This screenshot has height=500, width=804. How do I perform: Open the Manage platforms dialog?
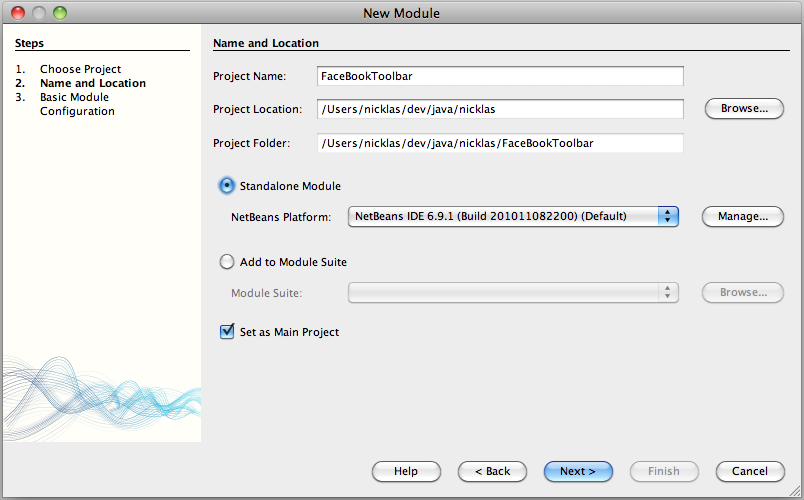point(743,216)
